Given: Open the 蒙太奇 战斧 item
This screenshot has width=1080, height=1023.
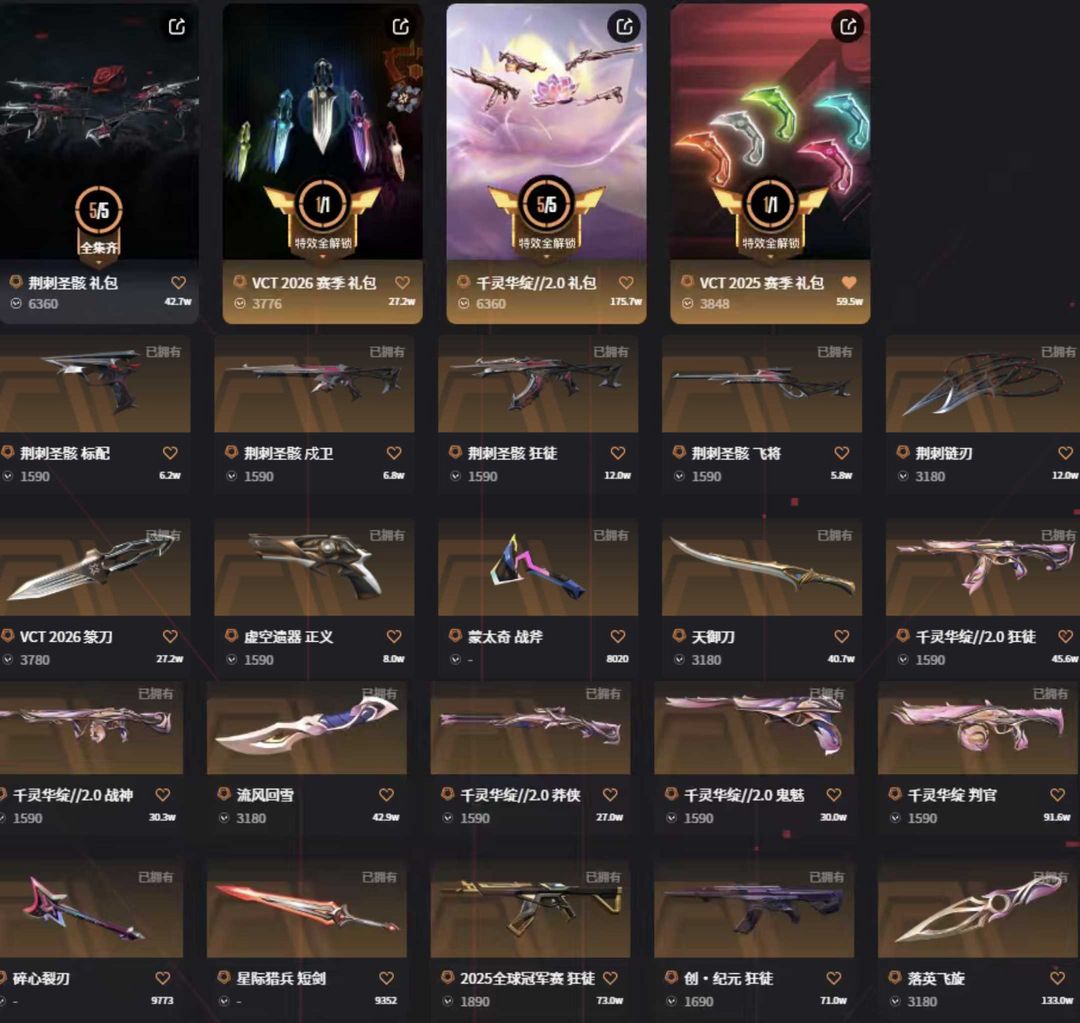Looking at the screenshot, I should coord(538,568).
